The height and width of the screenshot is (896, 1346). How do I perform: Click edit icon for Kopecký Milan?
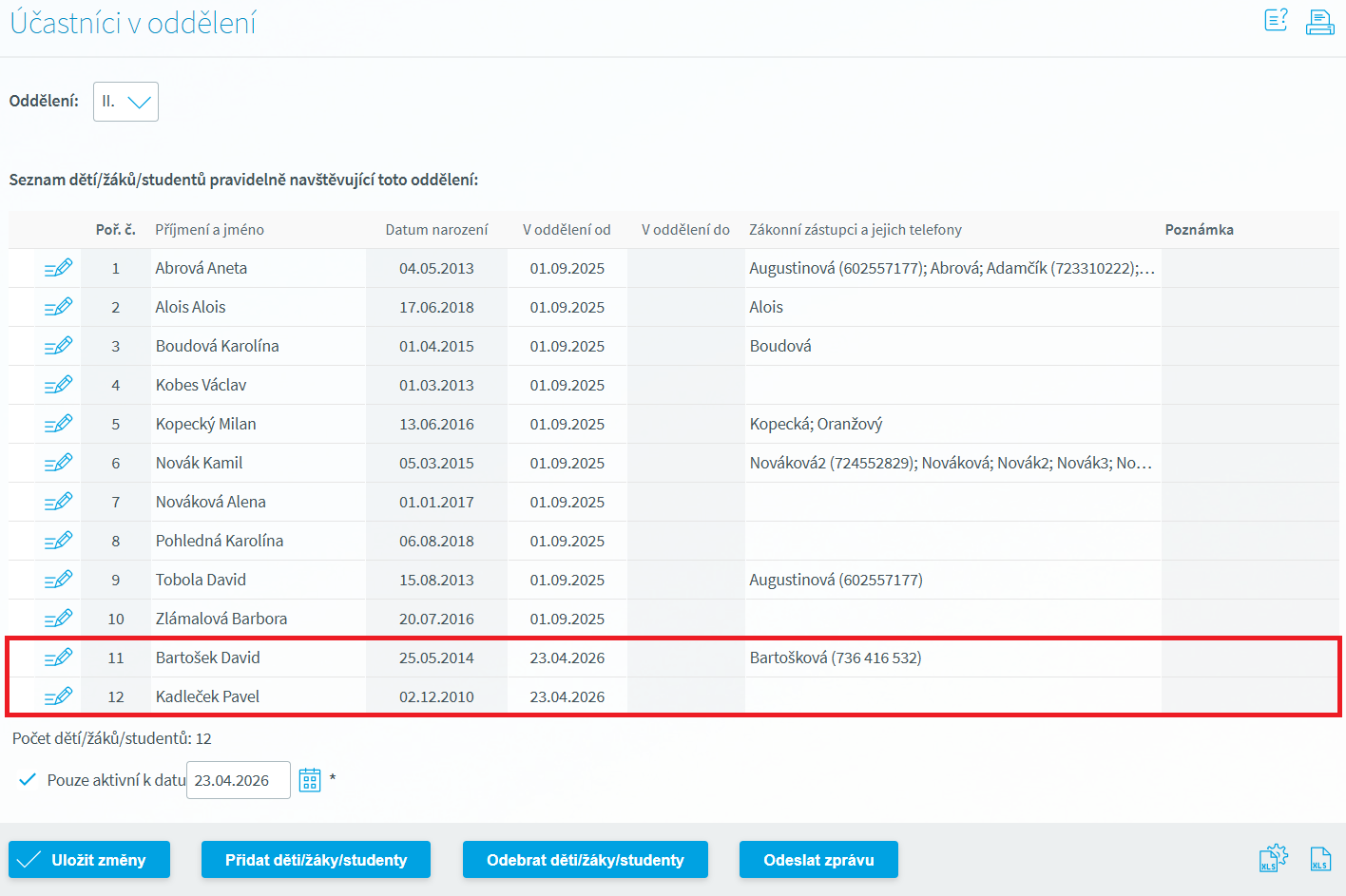pos(58,425)
